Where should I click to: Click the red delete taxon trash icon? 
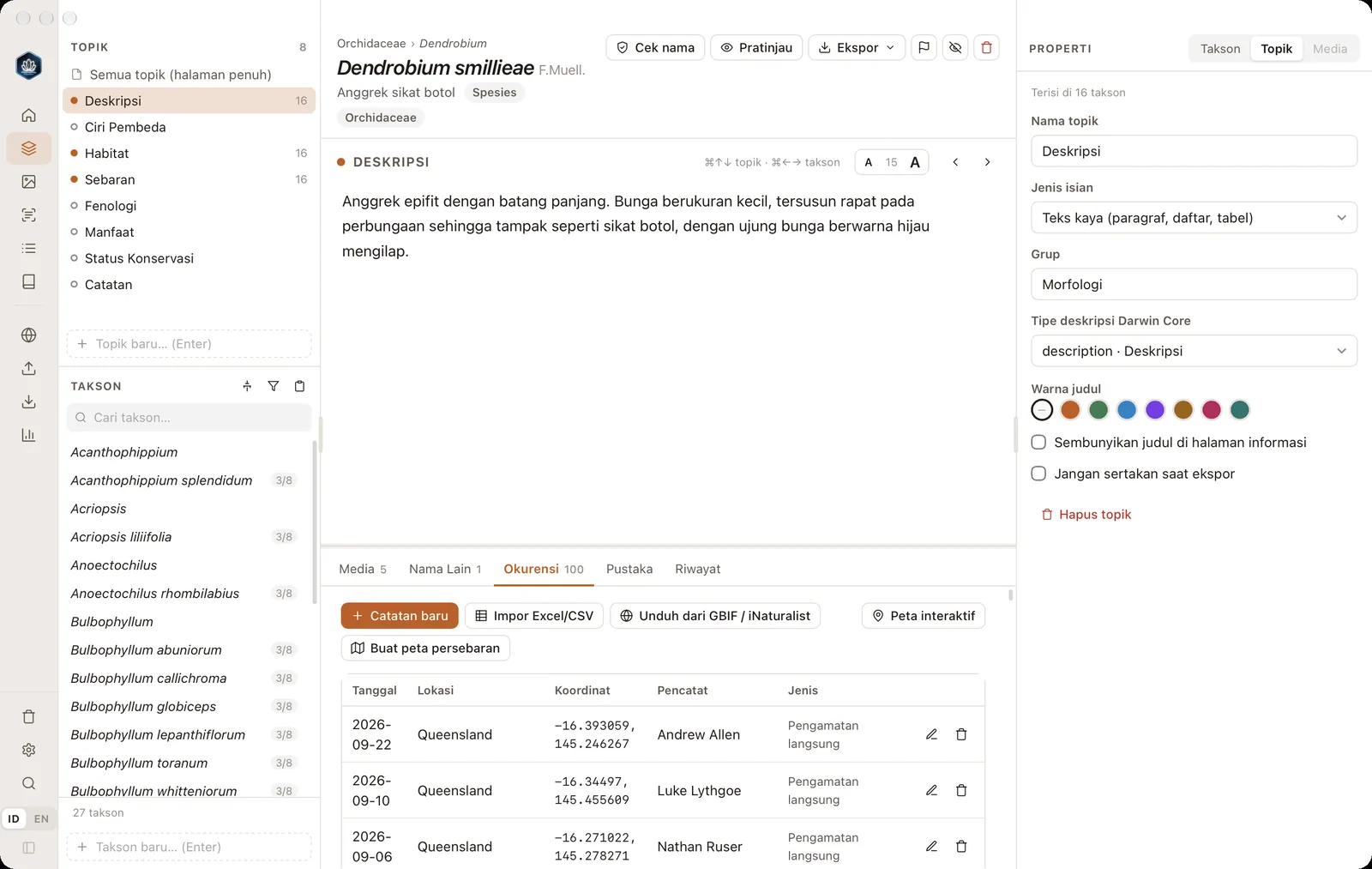click(987, 47)
